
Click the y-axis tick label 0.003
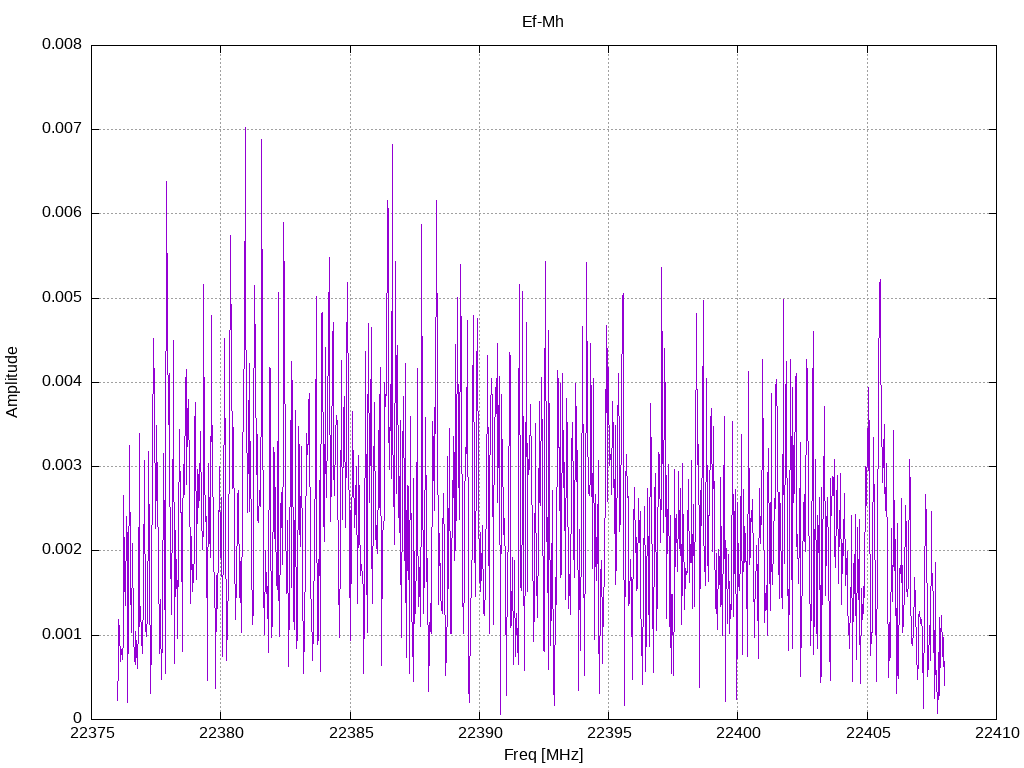point(62,465)
